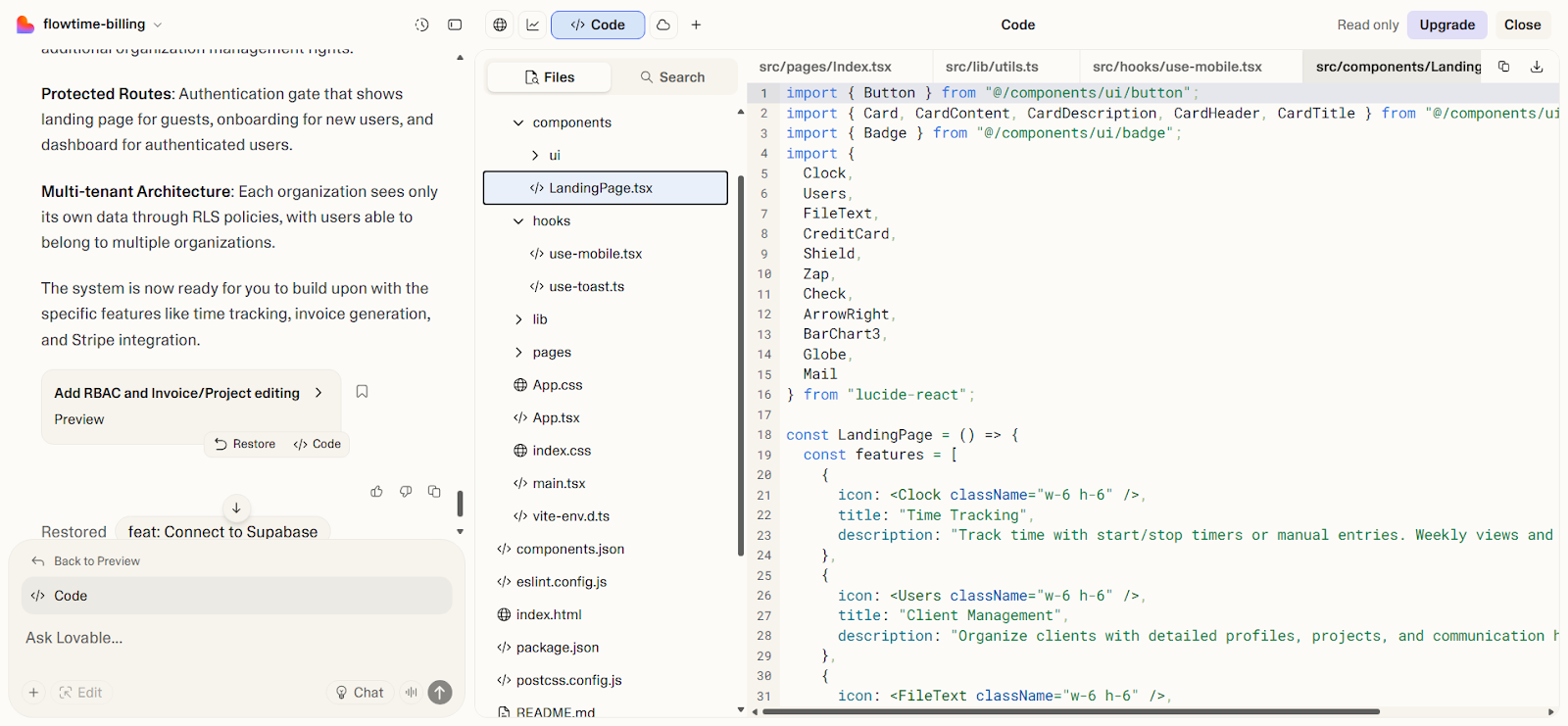This screenshot has width=1568, height=726.
Task: Send the message arrow button
Action: click(440, 693)
